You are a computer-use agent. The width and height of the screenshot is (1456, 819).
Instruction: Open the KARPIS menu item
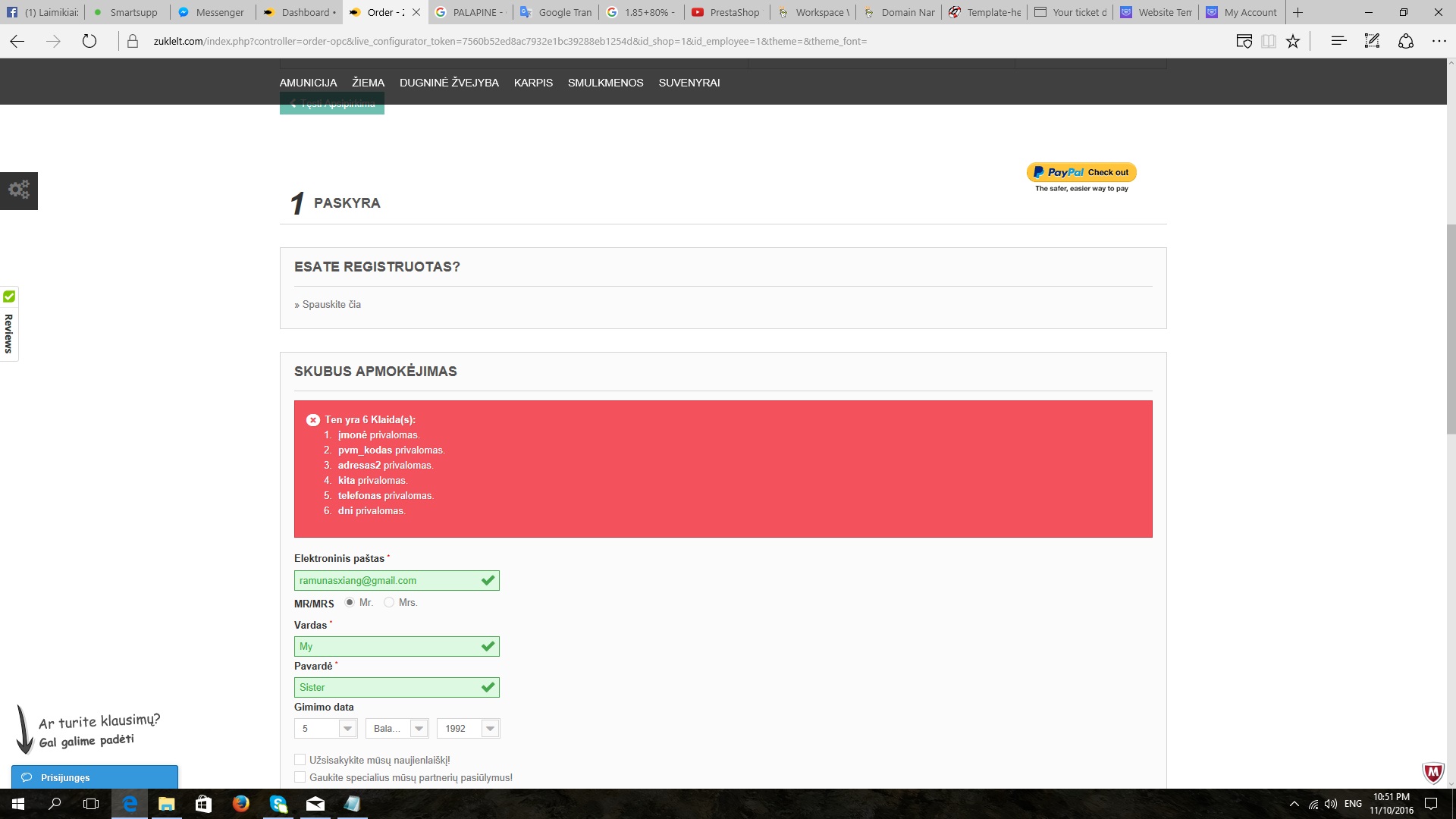pos(533,83)
